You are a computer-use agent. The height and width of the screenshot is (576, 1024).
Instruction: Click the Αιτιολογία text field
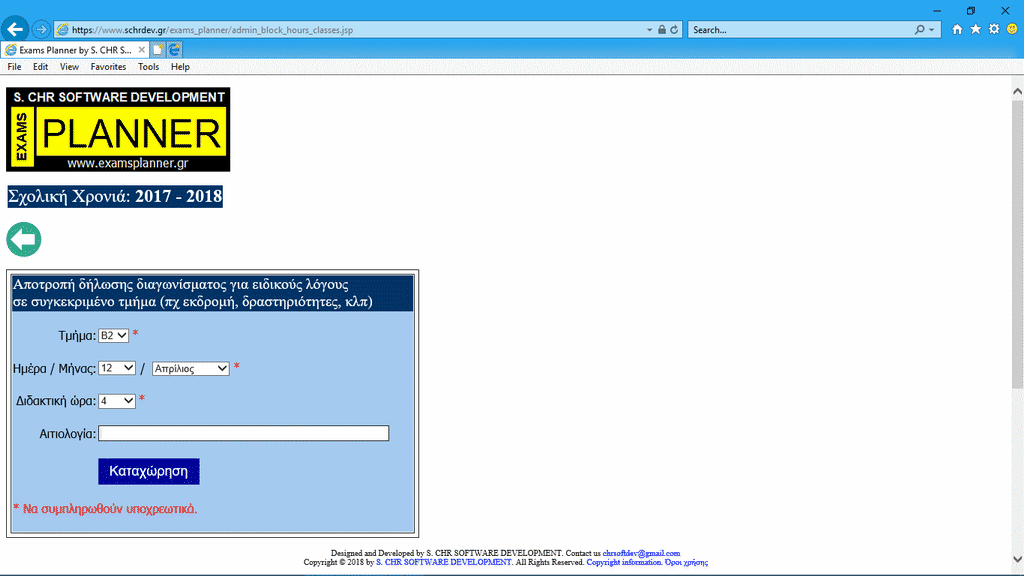243,433
